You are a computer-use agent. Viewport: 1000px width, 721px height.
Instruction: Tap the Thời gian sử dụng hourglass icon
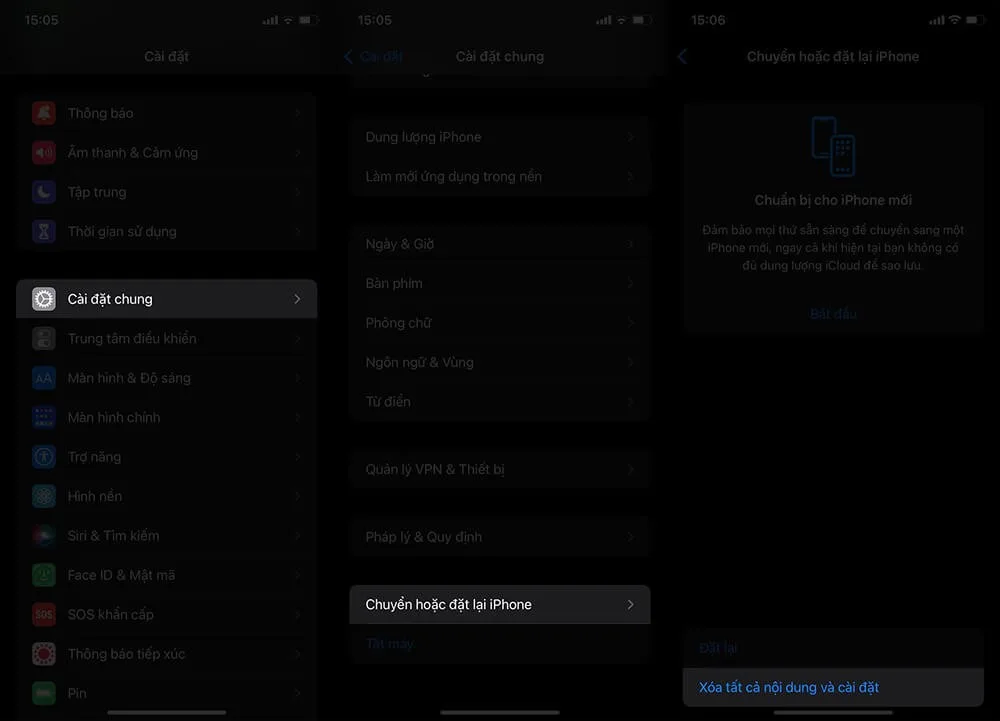coord(44,231)
